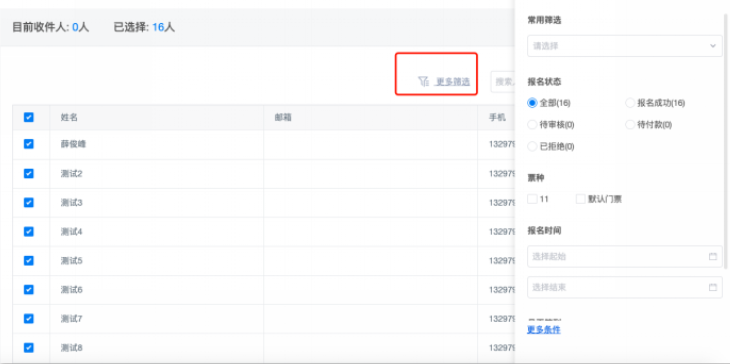Click the chevron arrow in 请选择 box
Screen dimensions: 730x364
(x=713, y=46)
